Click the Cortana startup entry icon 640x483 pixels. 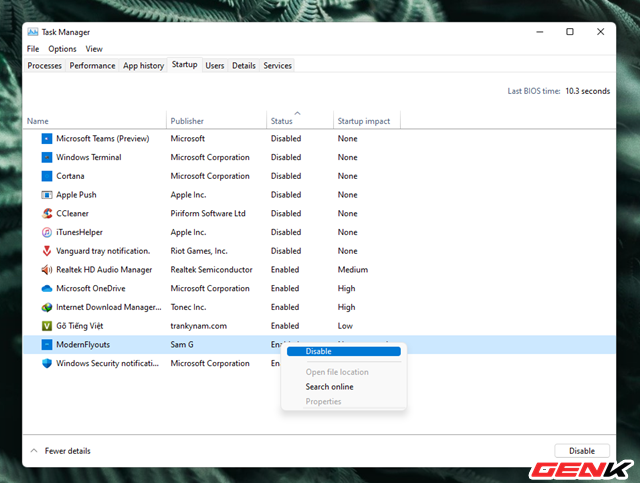point(47,176)
